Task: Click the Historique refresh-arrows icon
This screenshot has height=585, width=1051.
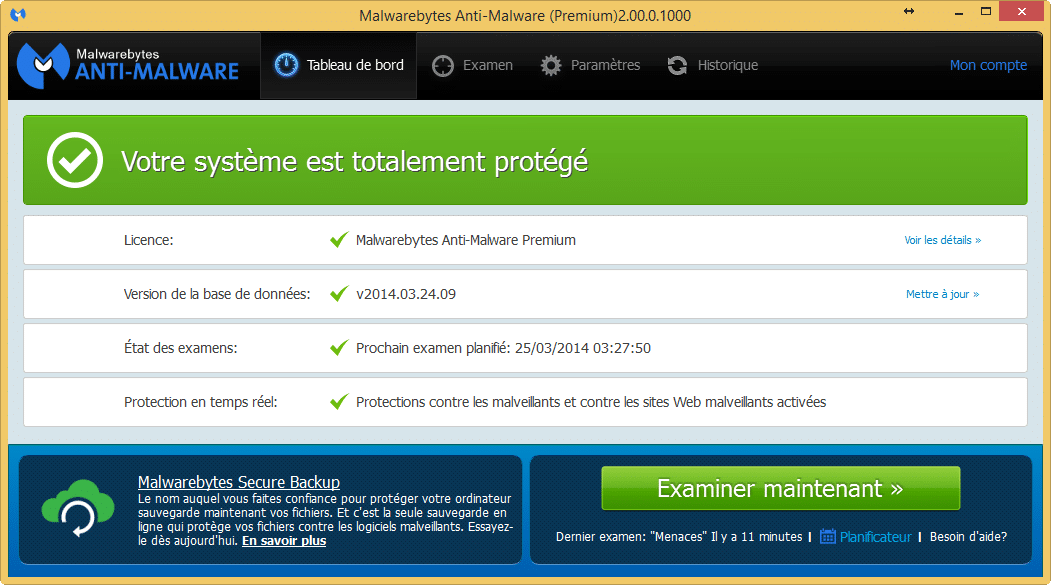Action: point(678,66)
